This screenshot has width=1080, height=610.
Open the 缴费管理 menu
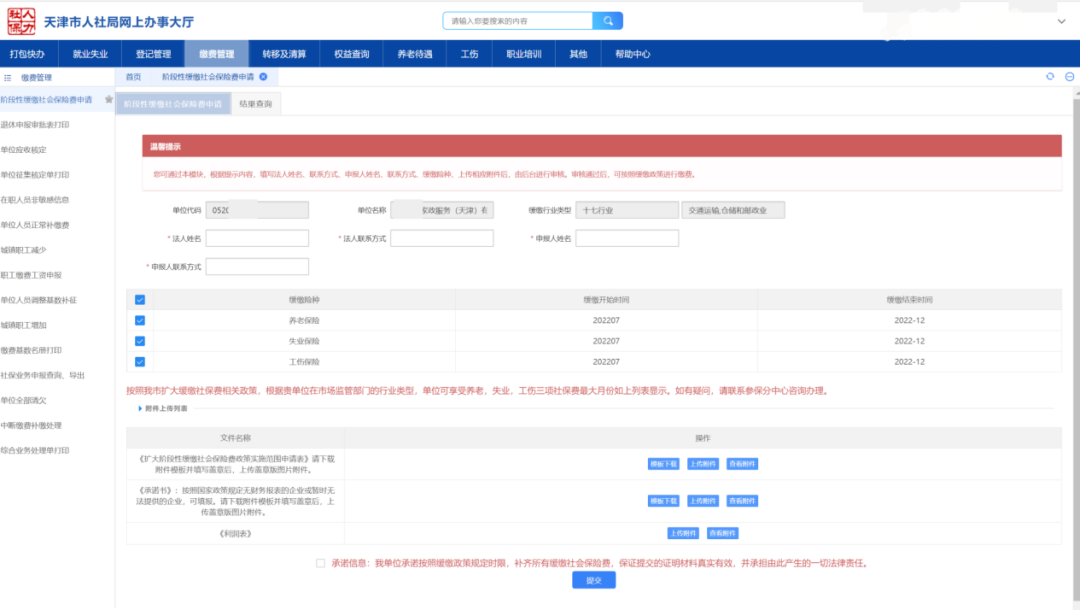pyautogui.click(x=216, y=54)
